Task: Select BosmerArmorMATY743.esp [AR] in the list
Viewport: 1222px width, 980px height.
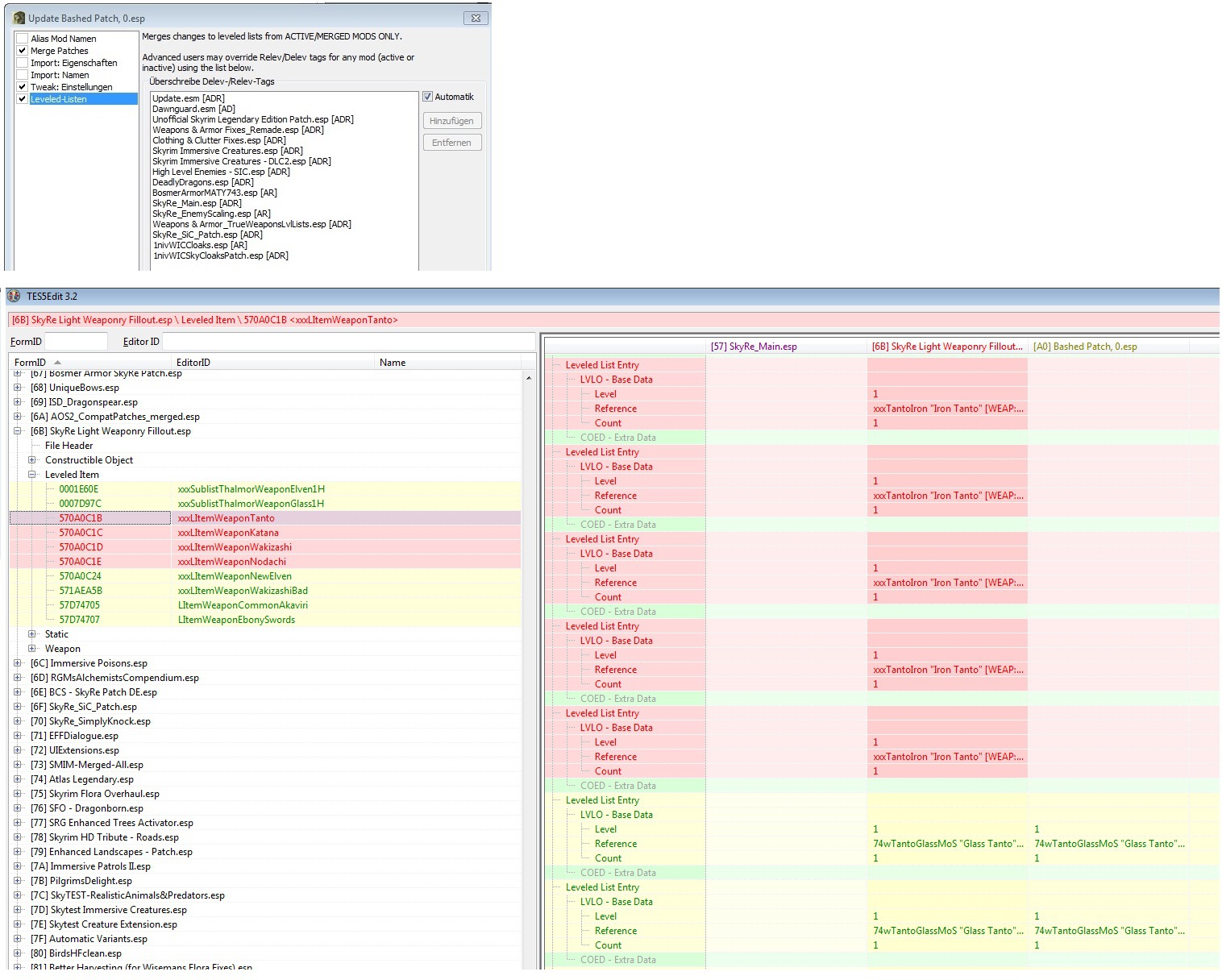Action: pos(214,193)
